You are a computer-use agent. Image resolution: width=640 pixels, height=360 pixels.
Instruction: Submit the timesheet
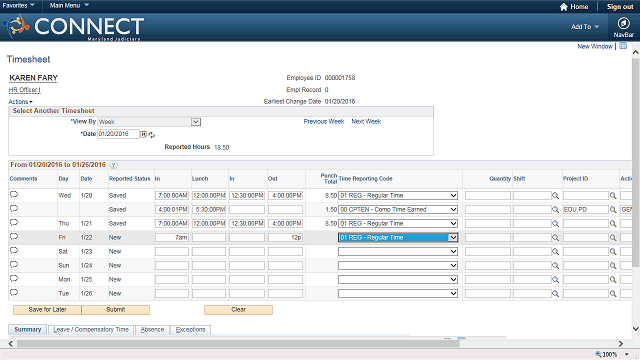coord(116,310)
